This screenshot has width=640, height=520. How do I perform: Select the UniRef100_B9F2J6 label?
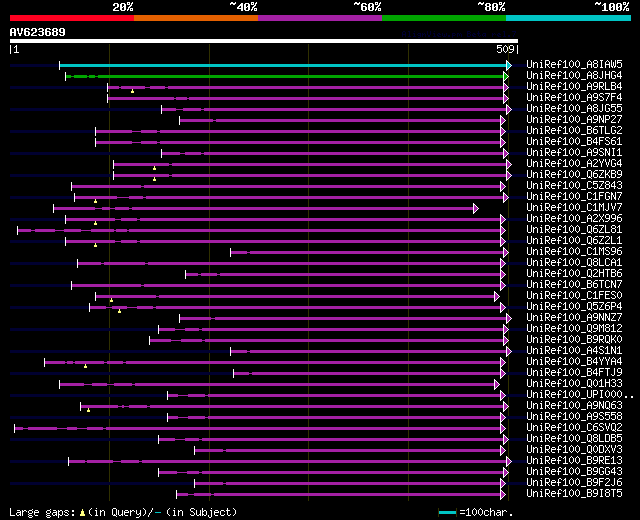(x=574, y=483)
